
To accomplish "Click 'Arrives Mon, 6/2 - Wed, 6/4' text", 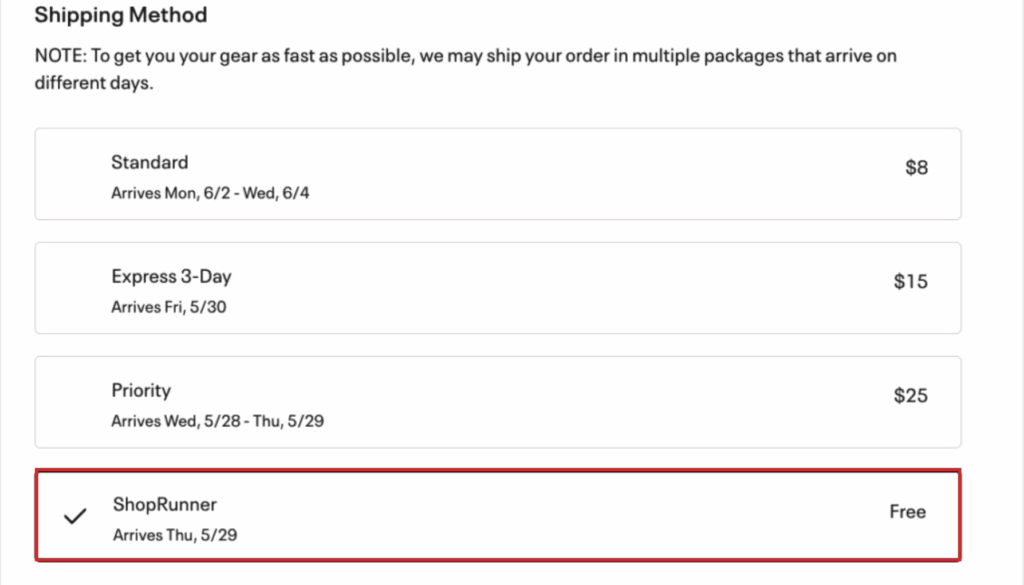I will pos(210,193).
